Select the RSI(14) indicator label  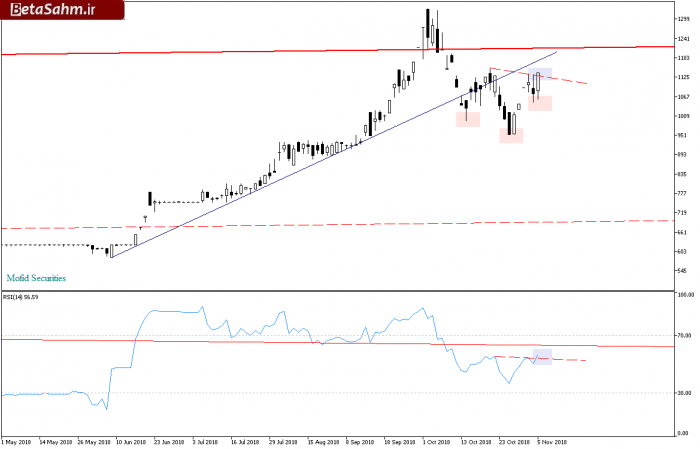pos(21,297)
